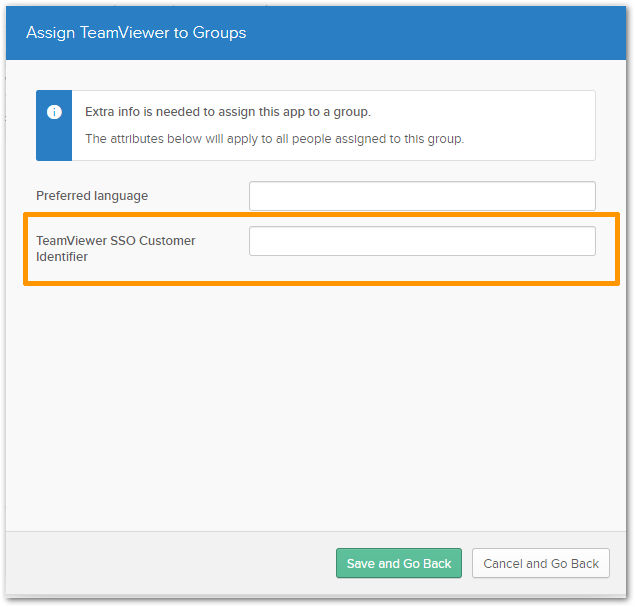Focus the Preferred language input field
635x607 pixels.
point(422,196)
